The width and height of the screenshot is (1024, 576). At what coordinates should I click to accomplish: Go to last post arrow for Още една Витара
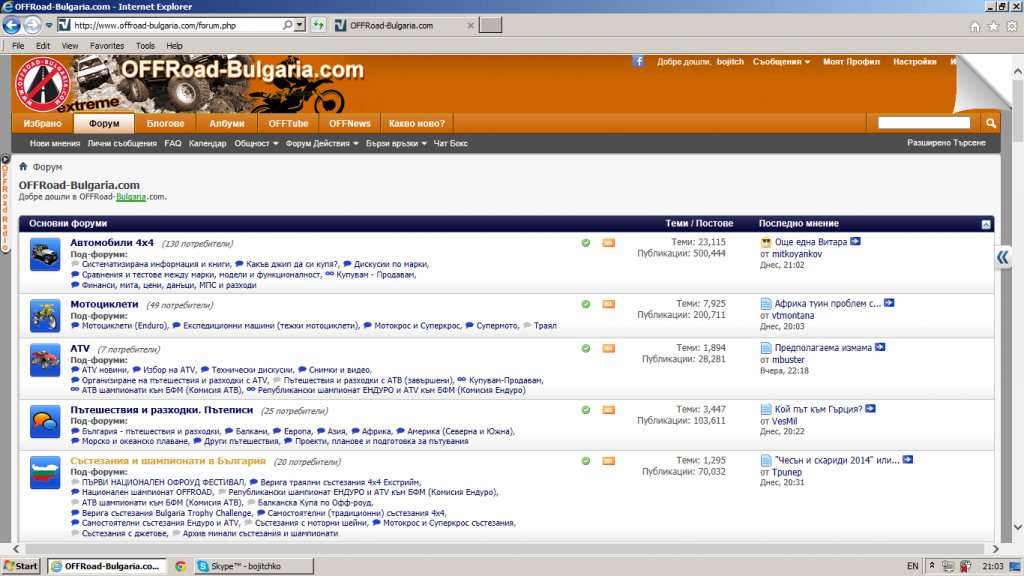(x=856, y=242)
